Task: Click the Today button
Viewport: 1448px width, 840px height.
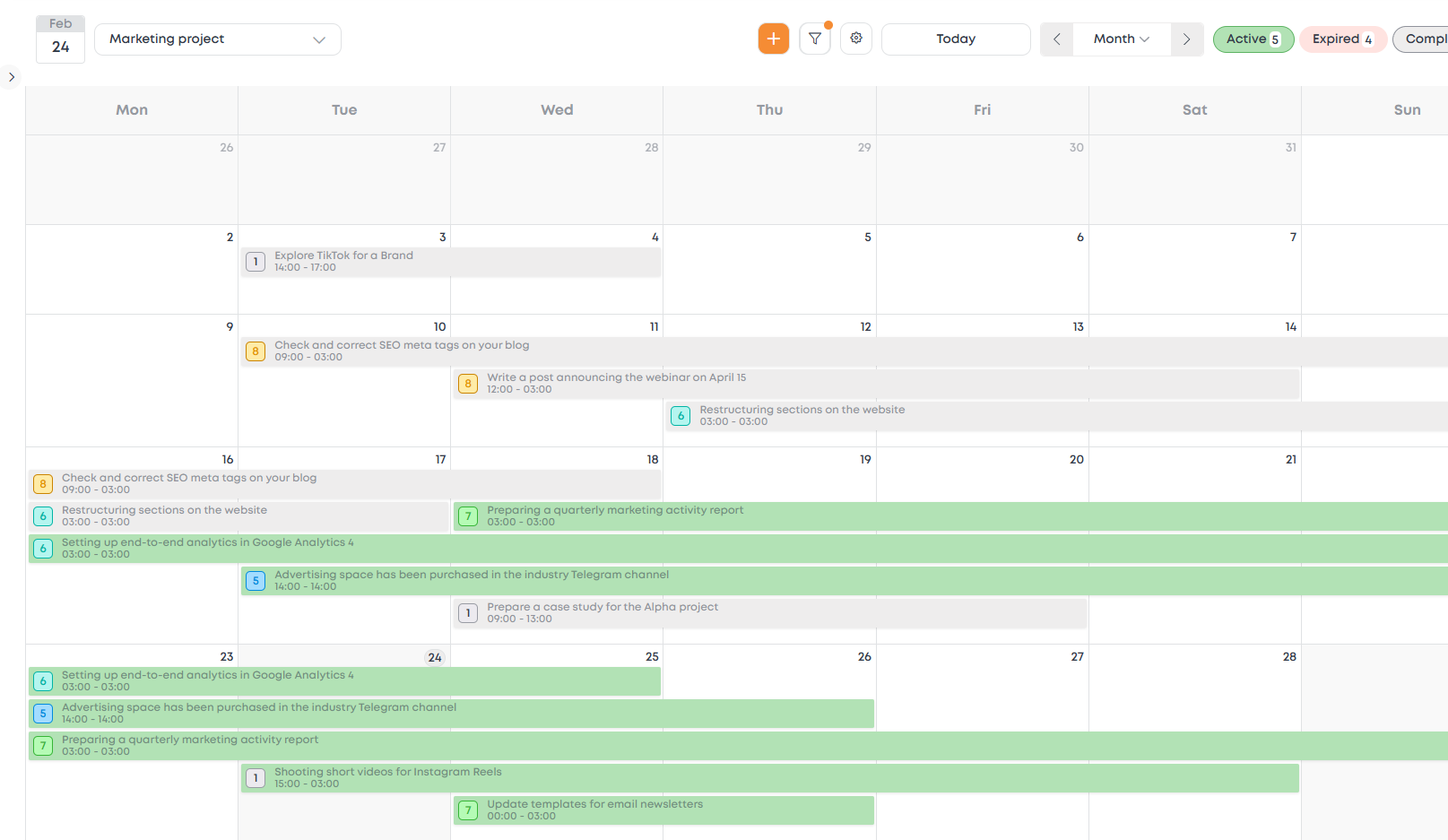Action: click(955, 39)
